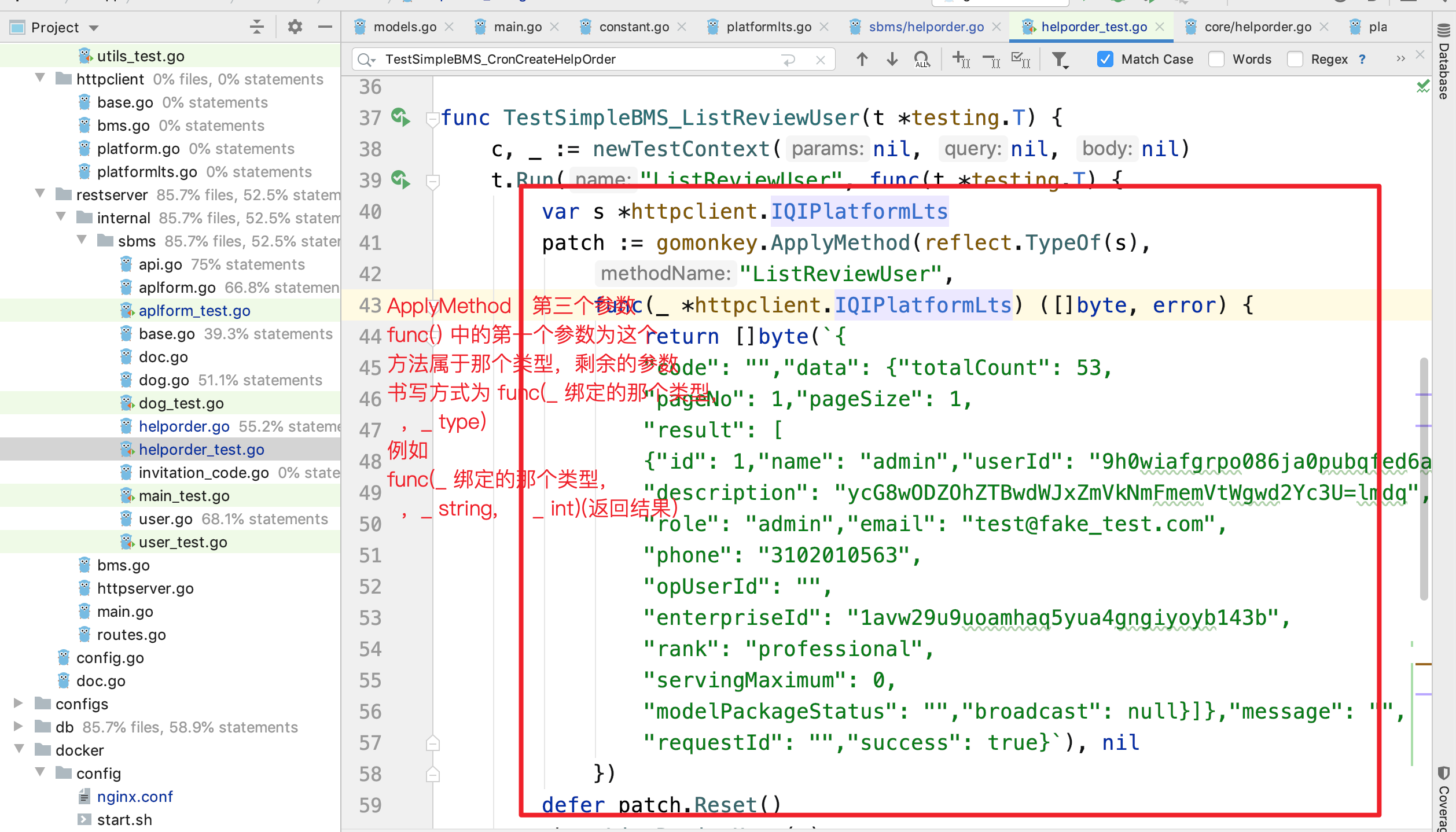This screenshot has width=1456, height=832.
Task: Hide the Project tool window
Action: pos(325,27)
